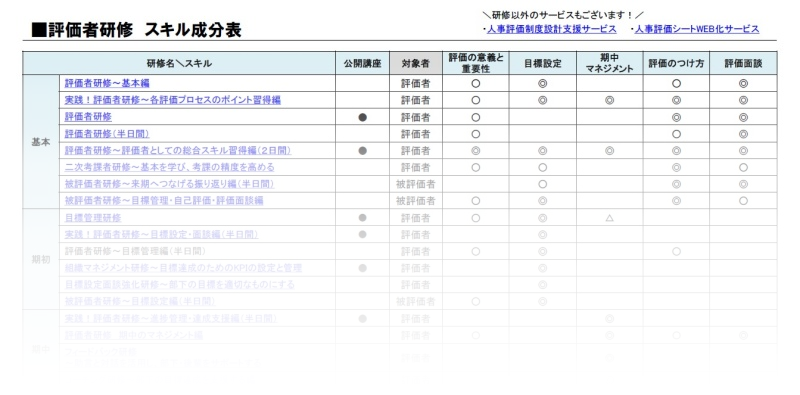Screen dimensions: 800x395
Task: Open the 評価者研修(半日間) link
Action: coord(107,134)
